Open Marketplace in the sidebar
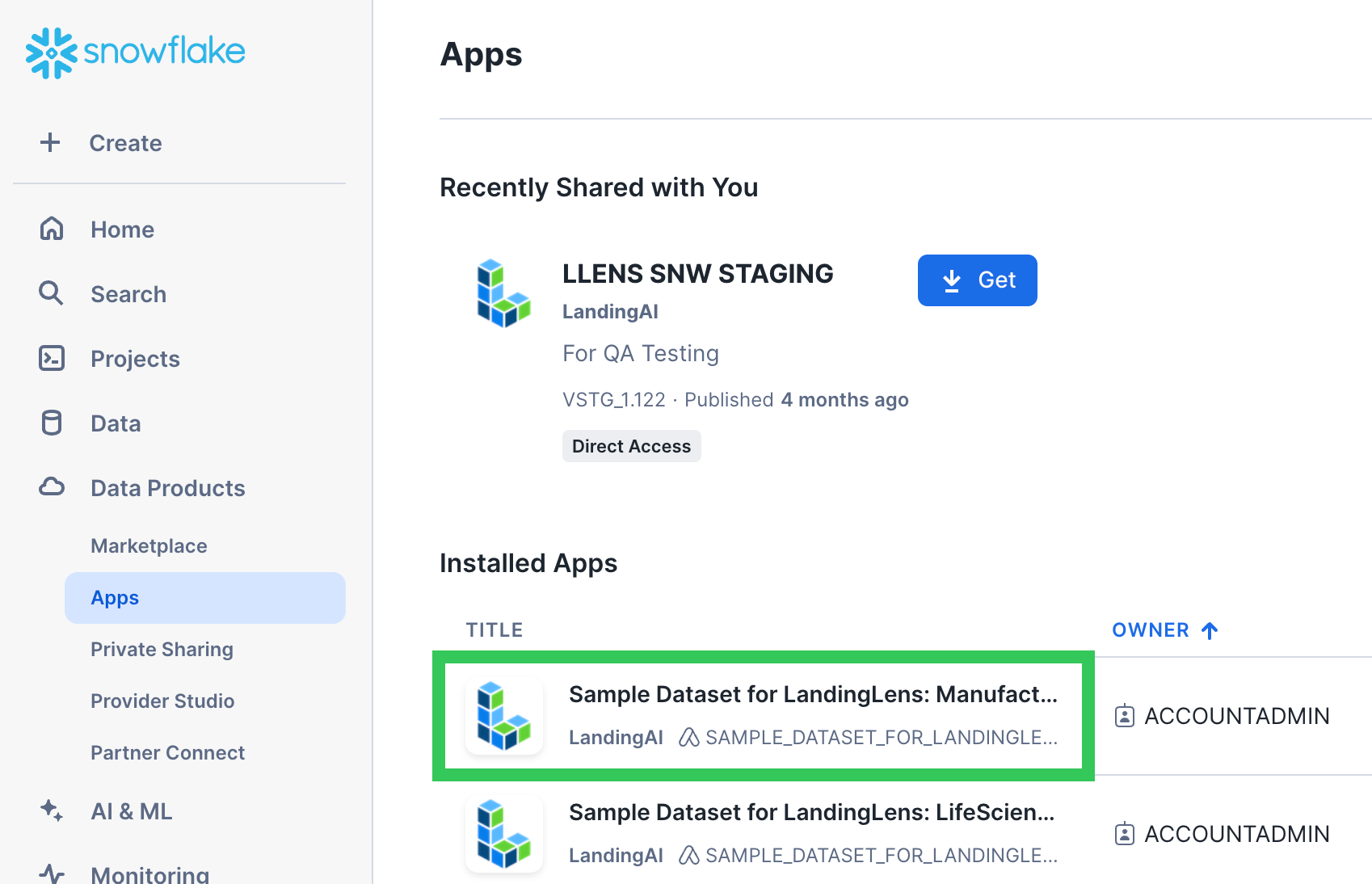The width and height of the screenshot is (1372, 884). click(x=149, y=546)
